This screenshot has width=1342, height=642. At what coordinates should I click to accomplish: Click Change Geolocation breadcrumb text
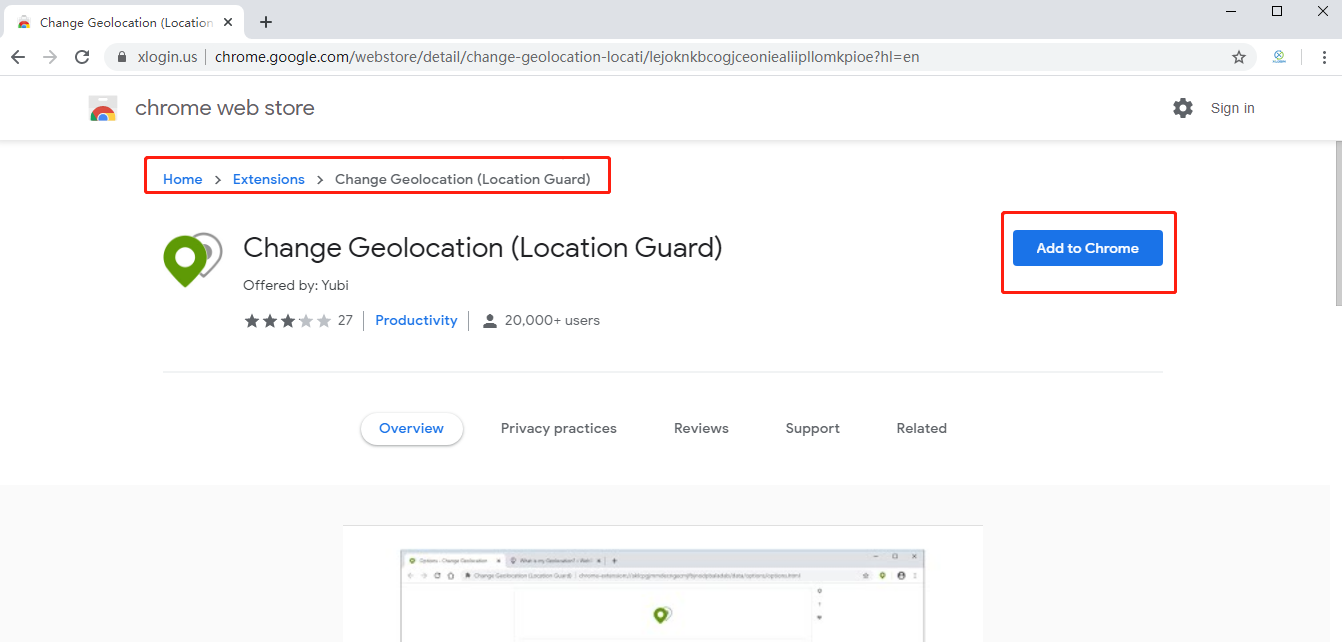click(x=463, y=179)
